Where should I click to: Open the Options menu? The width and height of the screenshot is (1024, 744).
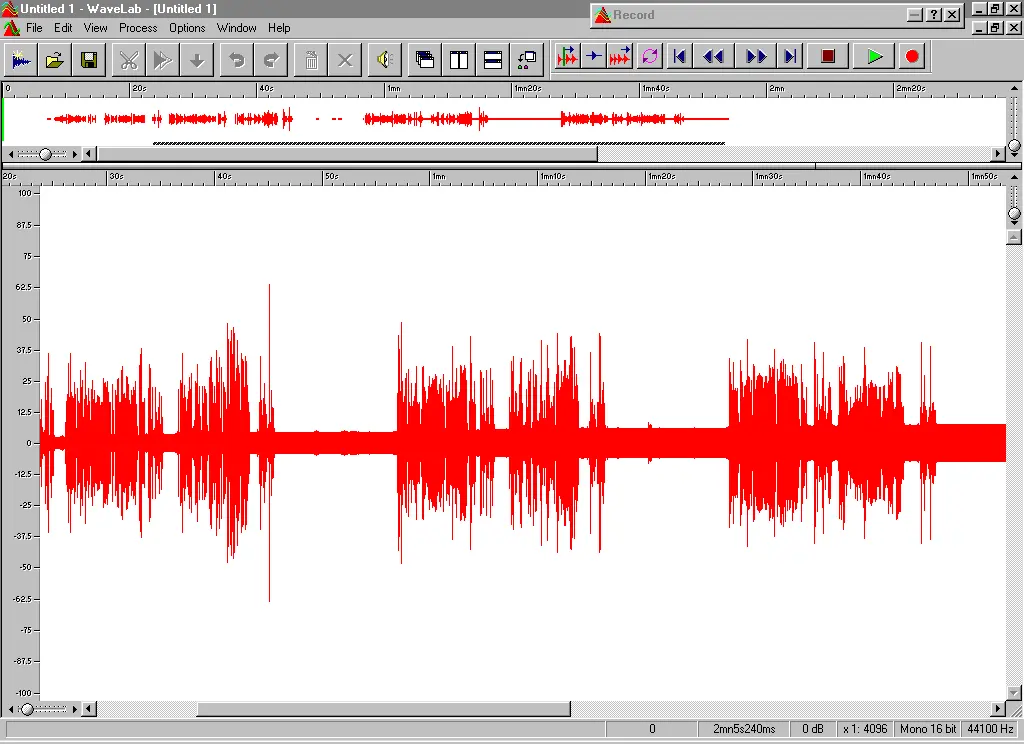(187, 28)
